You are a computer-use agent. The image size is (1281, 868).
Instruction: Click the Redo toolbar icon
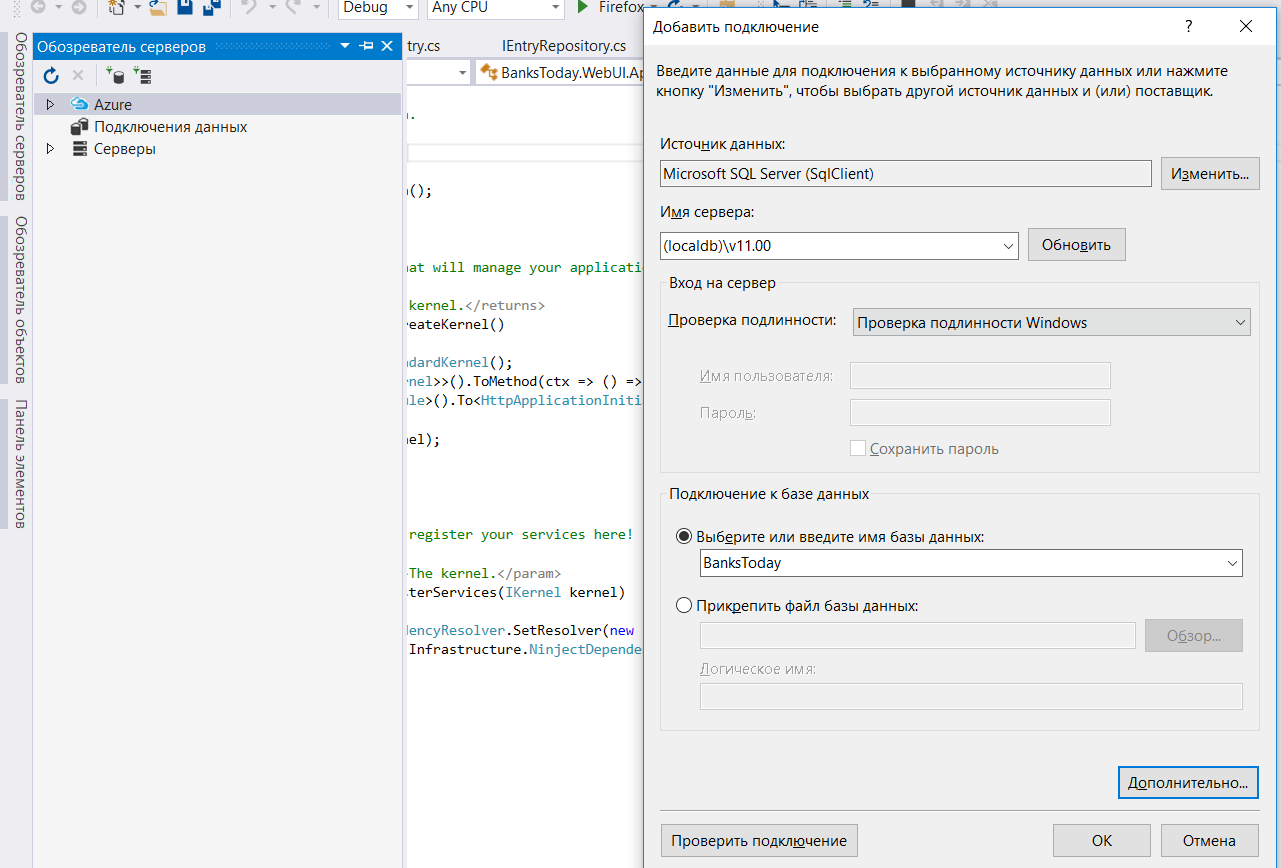tap(294, 8)
